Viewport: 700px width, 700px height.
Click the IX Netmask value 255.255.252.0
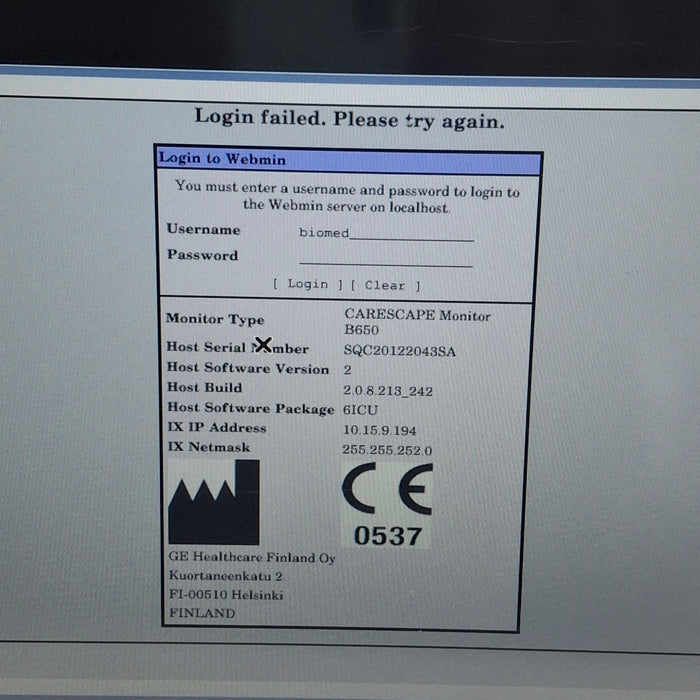point(387,450)
